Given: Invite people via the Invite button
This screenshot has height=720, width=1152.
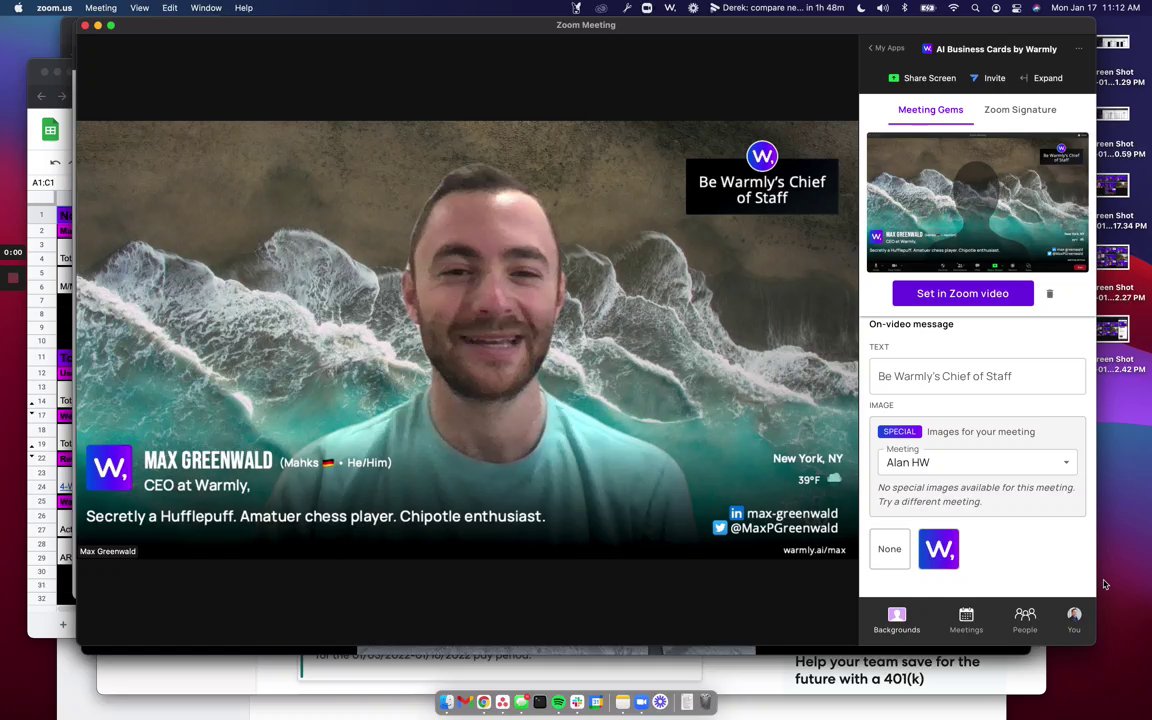Looking at the screenshot, I should pyautogui.click(x=987, y=78).
